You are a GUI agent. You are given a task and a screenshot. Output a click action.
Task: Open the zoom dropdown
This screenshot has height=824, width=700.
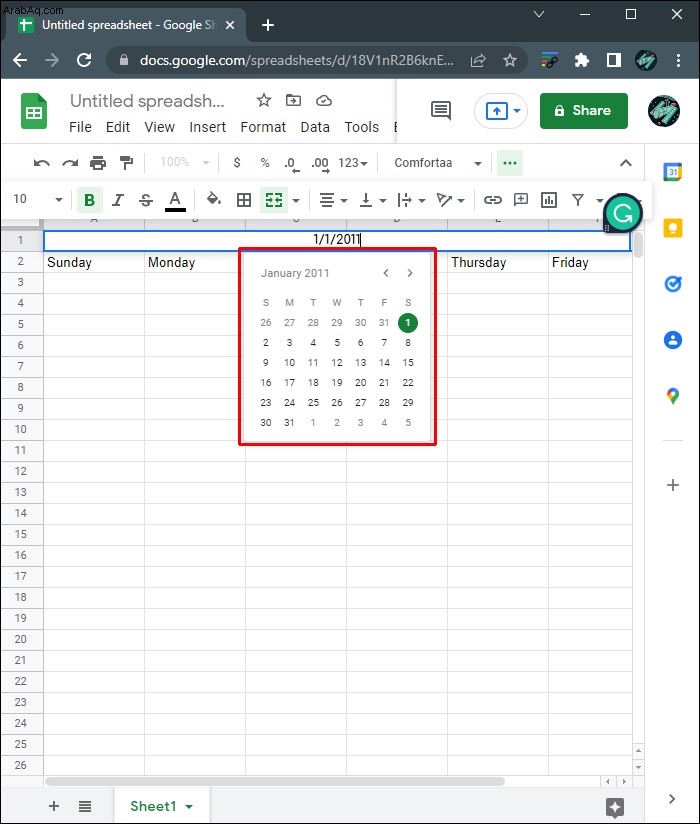coord(184,162)
